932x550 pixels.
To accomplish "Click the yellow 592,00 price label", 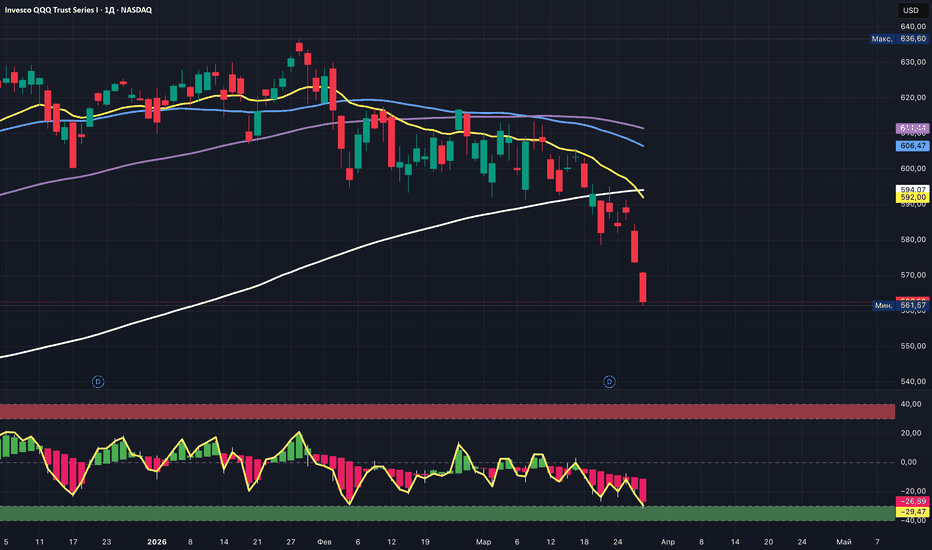I will 909,198.
